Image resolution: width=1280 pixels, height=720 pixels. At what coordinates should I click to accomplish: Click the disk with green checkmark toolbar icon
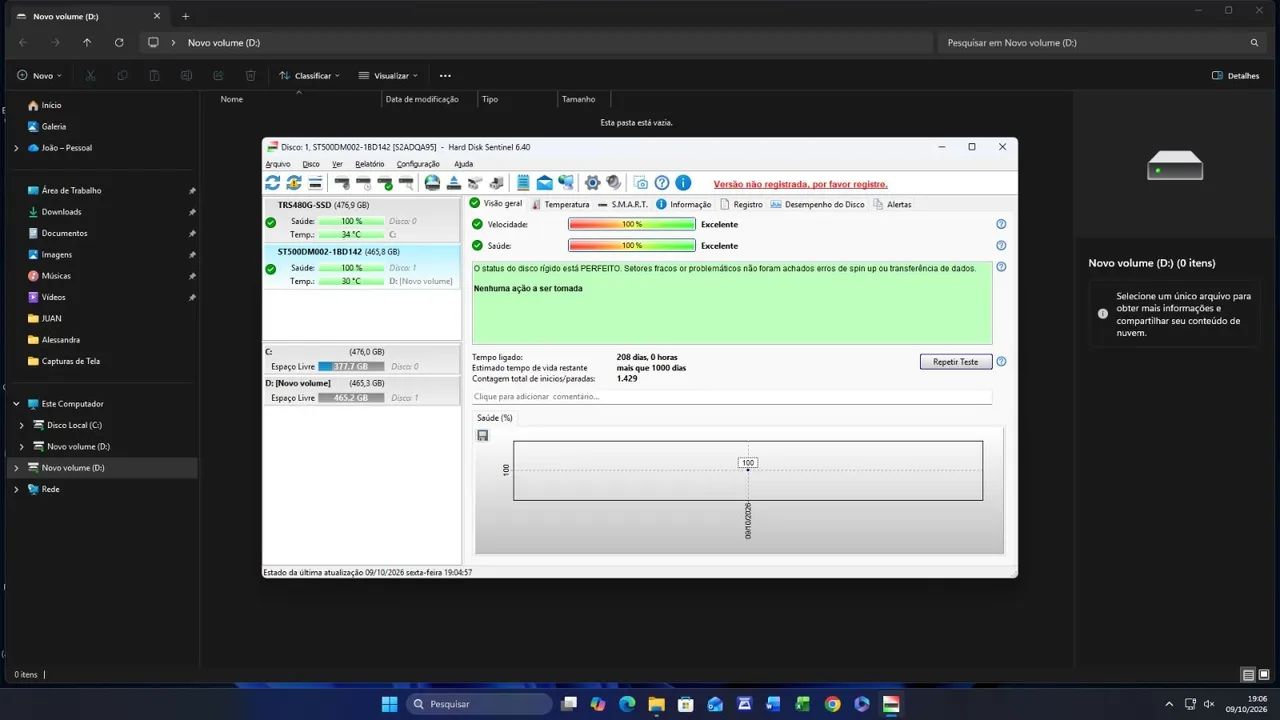click(385, 183)
